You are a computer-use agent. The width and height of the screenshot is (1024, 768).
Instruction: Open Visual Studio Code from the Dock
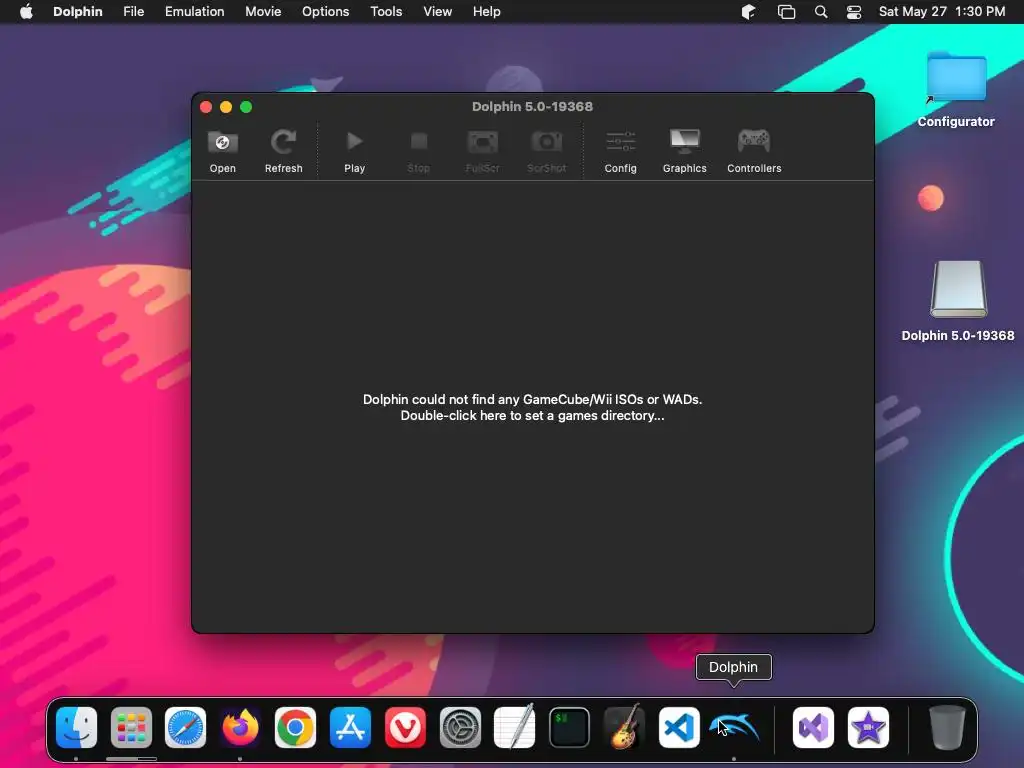[679, 727]
